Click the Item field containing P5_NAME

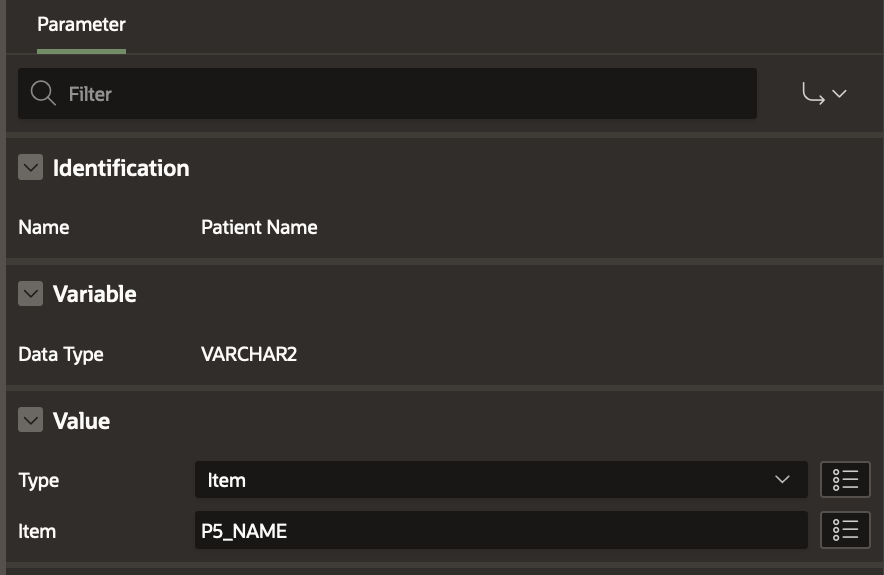[x=500, y=531]
